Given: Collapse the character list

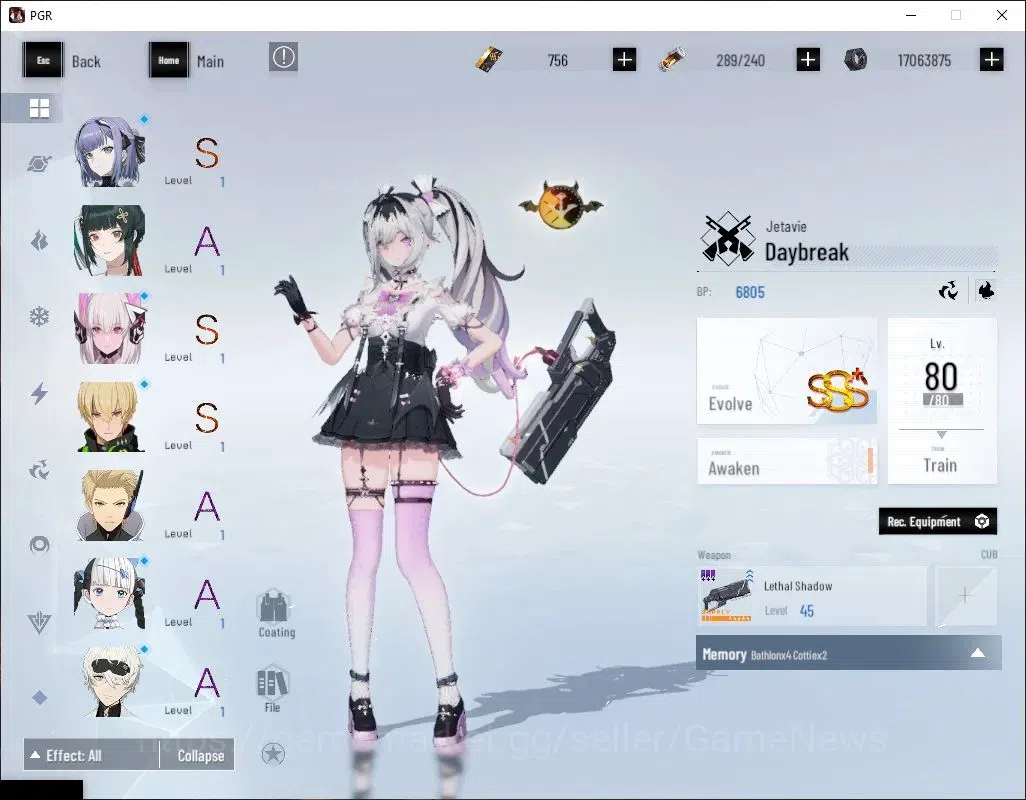Looking at the screenshot, I should pos(200,756).
